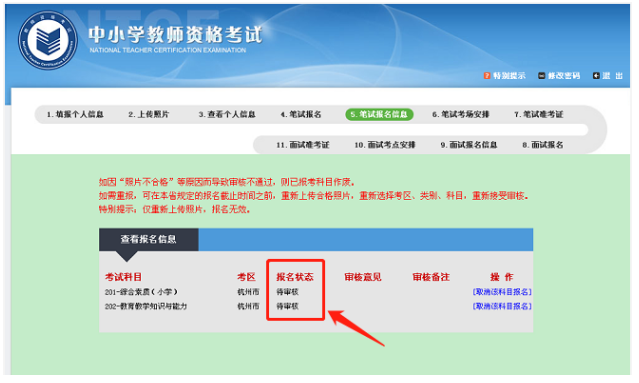This screenshot has width=639, height=383.
Task: Go to step 3 查看个人信息
Action: point(227,114)
